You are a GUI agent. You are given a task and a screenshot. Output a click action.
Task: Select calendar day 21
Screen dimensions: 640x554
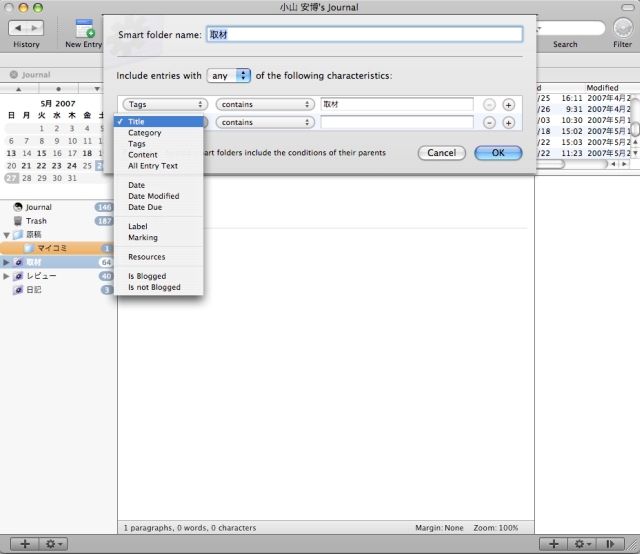click(26, 166)
